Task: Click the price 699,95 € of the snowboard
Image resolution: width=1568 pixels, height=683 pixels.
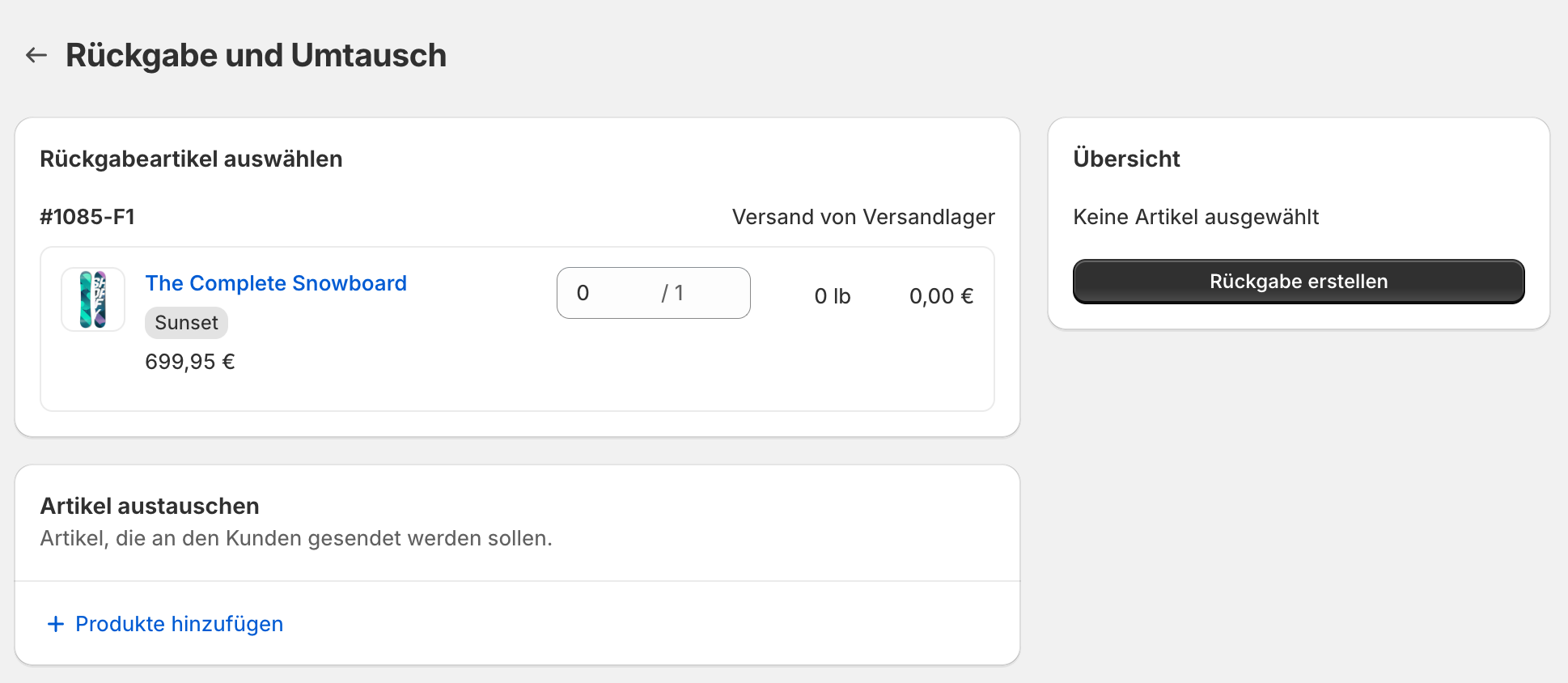Action: click(189, 361)
